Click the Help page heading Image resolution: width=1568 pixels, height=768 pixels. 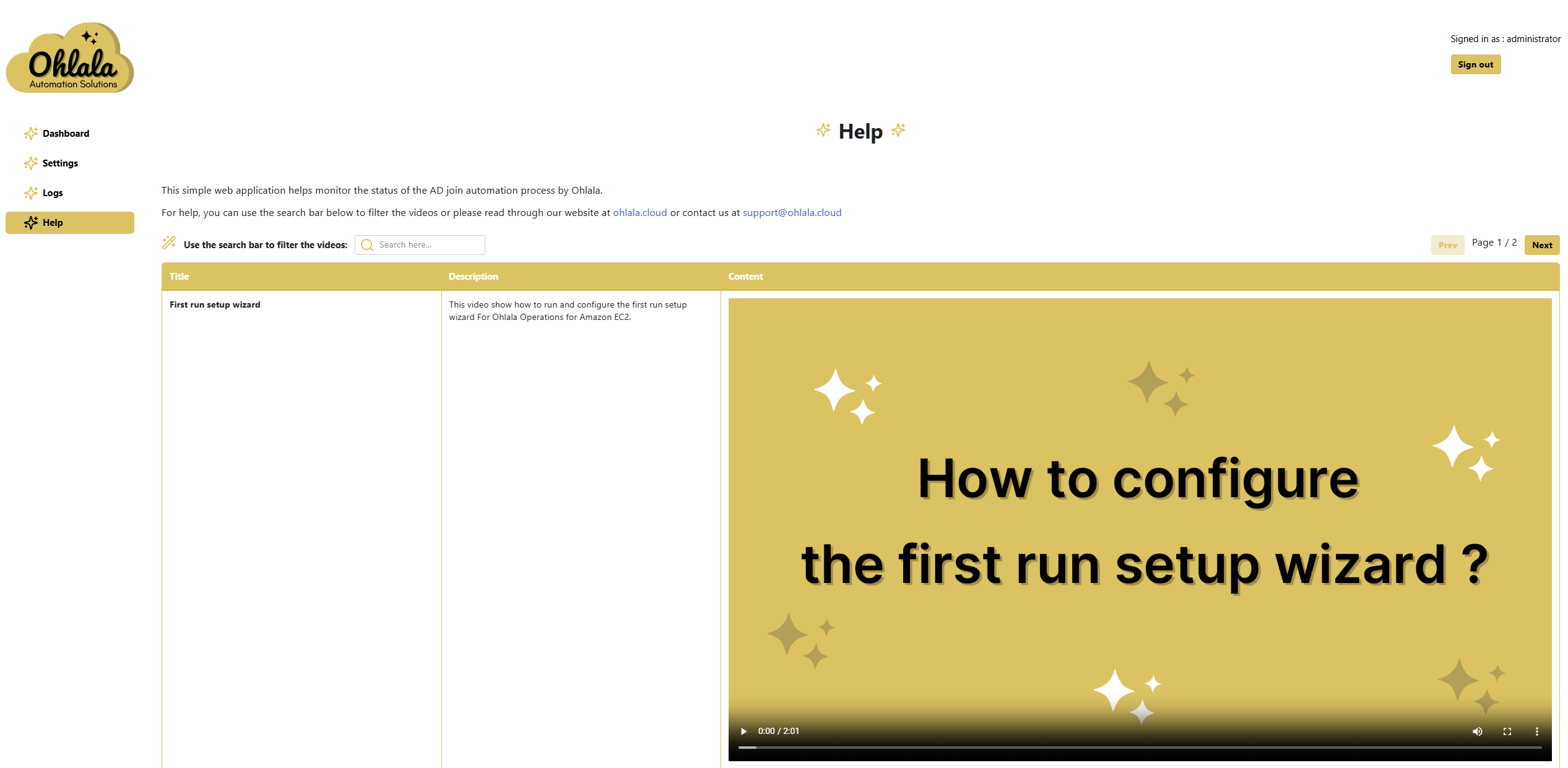point(860,132)
